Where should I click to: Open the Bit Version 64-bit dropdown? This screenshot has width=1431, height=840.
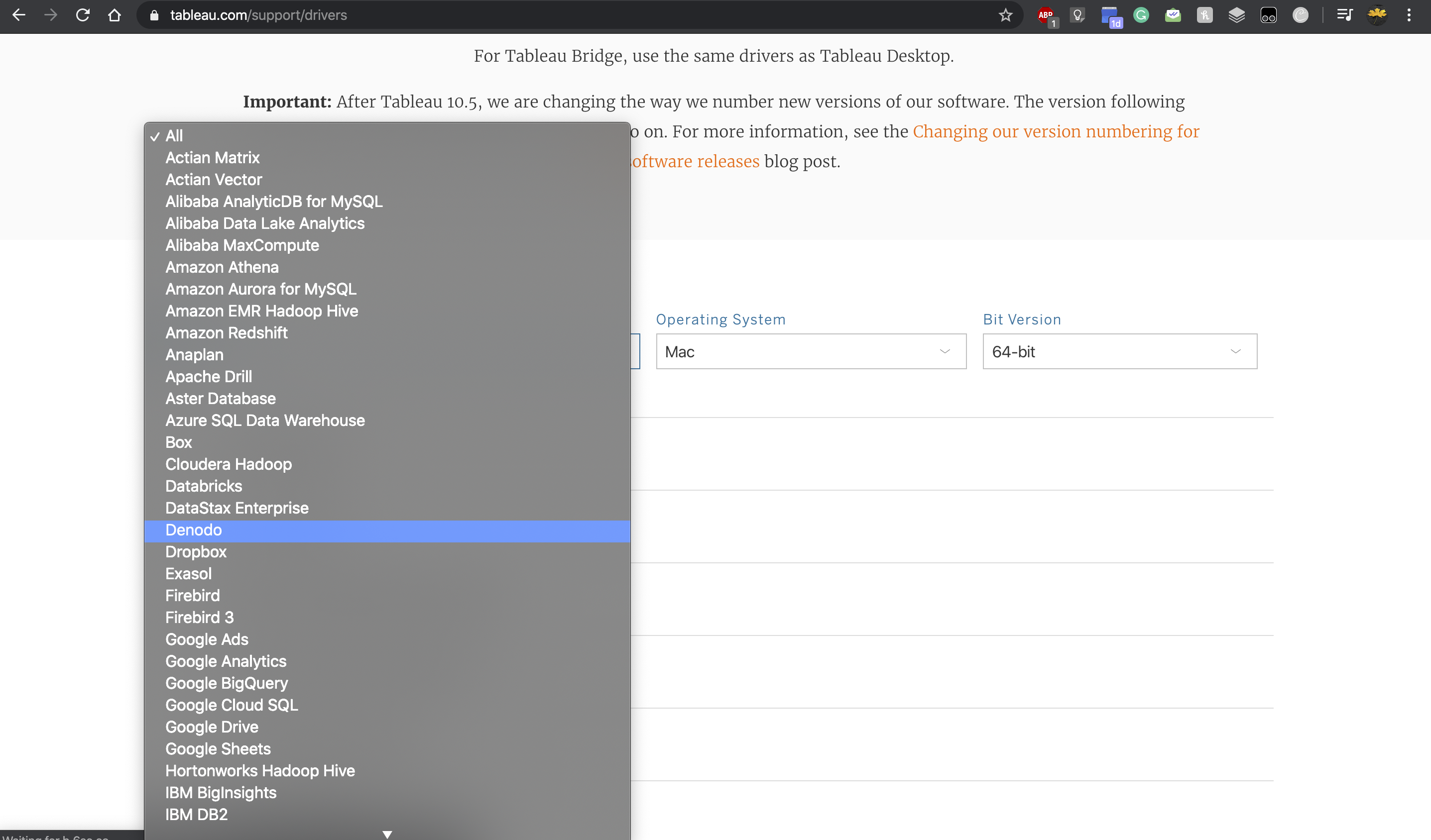(x=1119, y=352)
